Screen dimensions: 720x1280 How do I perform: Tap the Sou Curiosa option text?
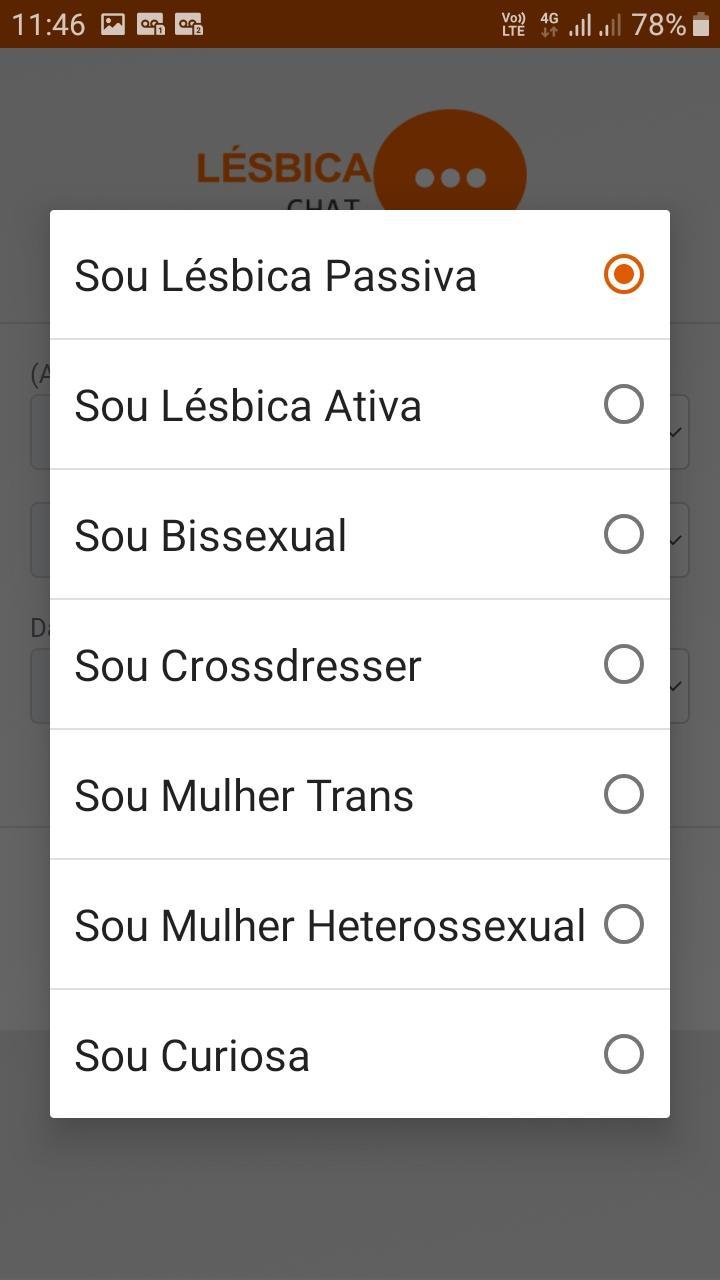pyautogui.click(x=192, y=1056)
